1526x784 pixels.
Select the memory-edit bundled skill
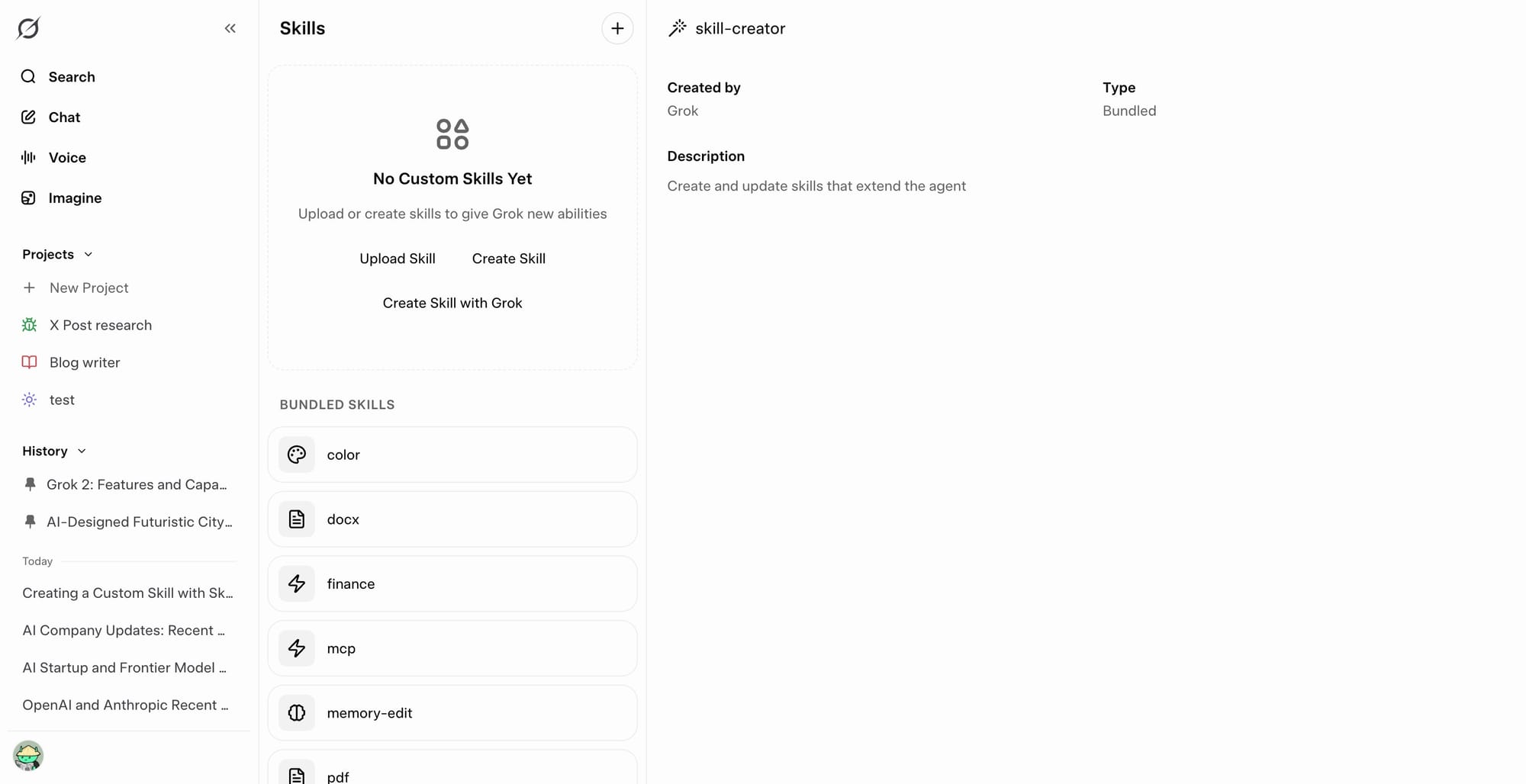452,713
